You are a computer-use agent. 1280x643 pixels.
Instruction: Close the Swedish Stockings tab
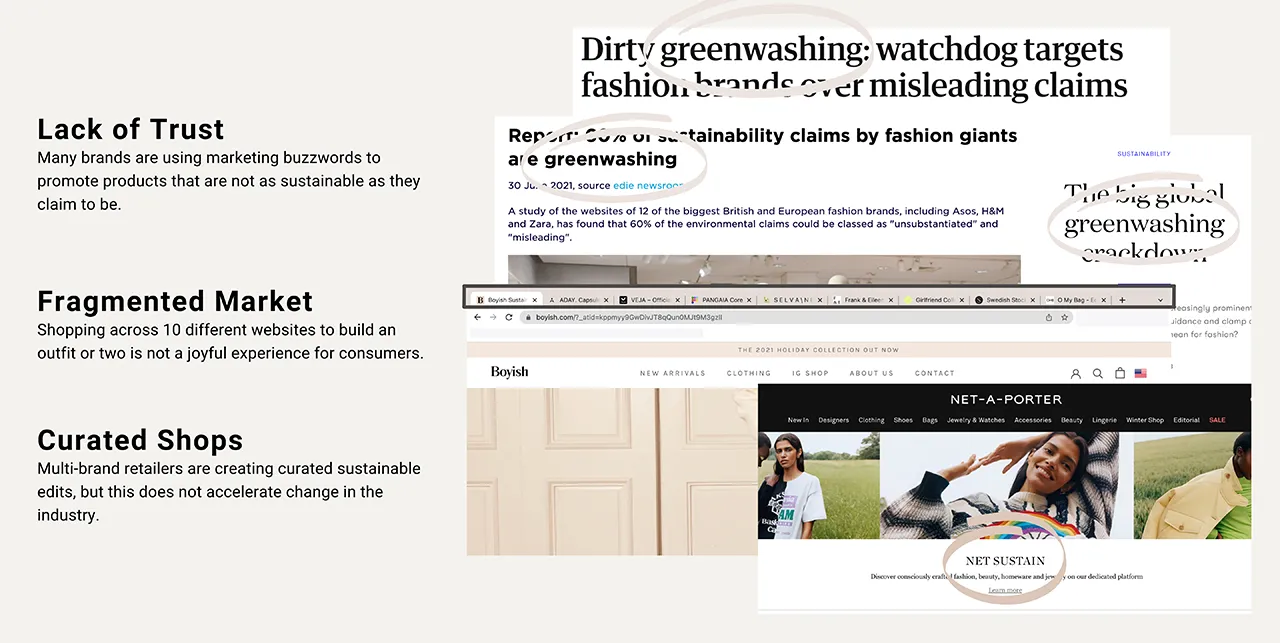(x=1033, y=299)
